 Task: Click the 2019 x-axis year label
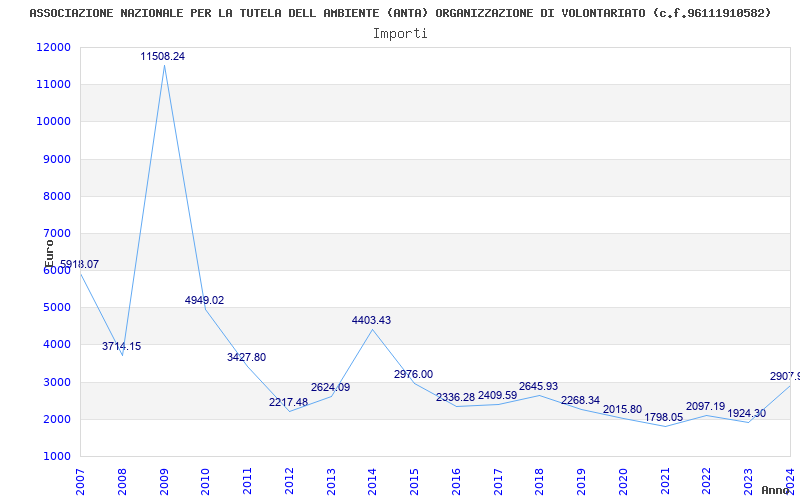pos(581,481)
